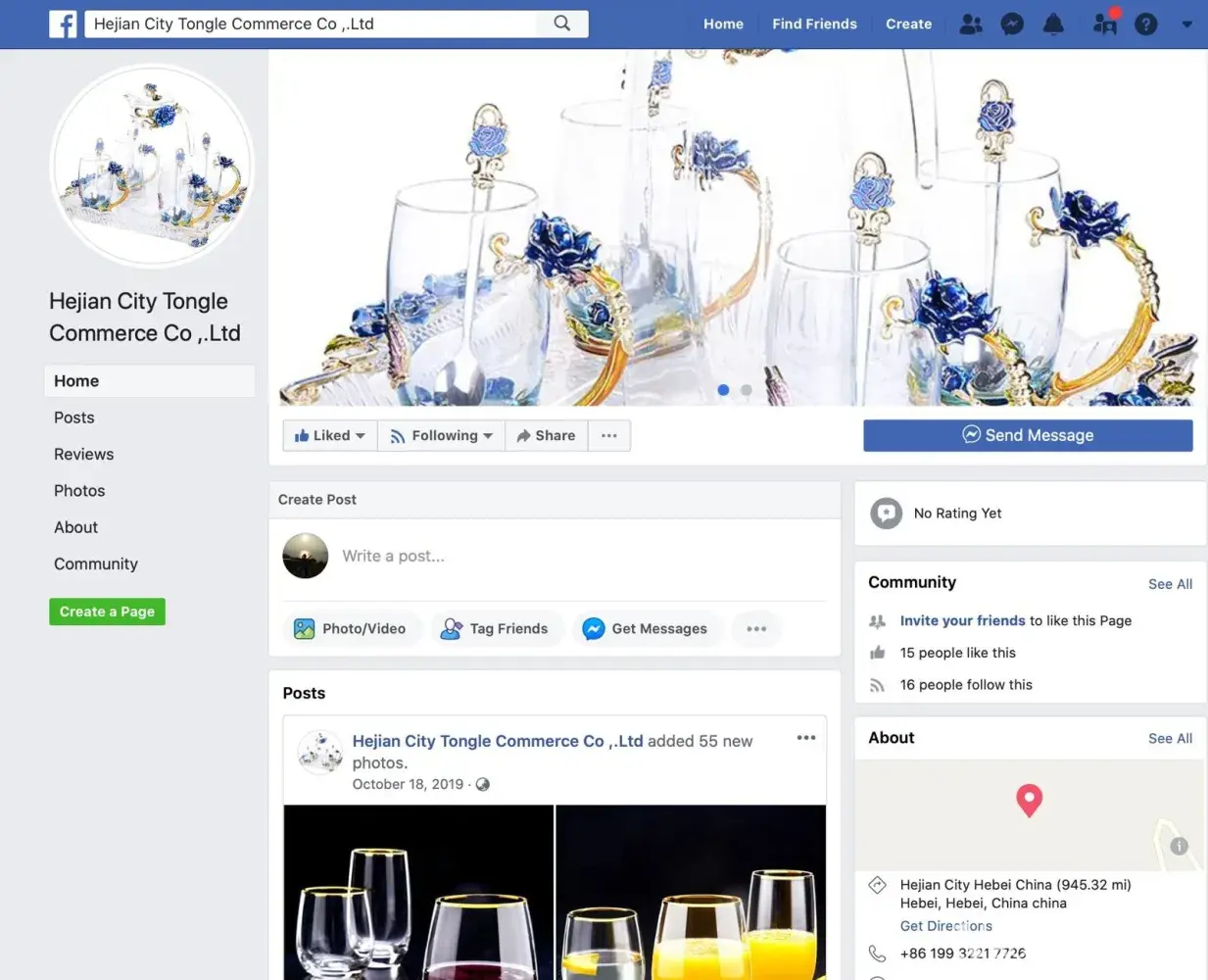Open more post options ellipsis in Create Post
Image resolution: width=1208 pixels, height=980 pixels.
click(x=756, y=628)
